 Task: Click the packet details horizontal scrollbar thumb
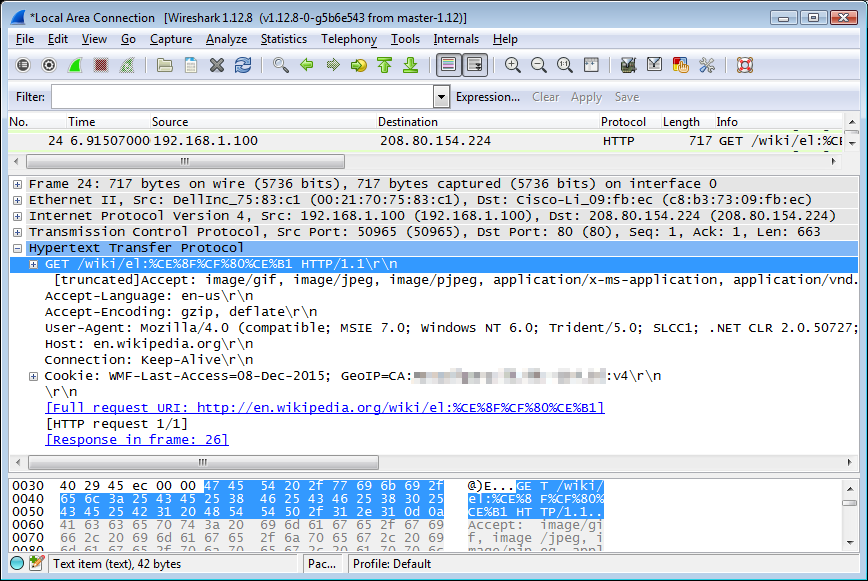point(203,462)
